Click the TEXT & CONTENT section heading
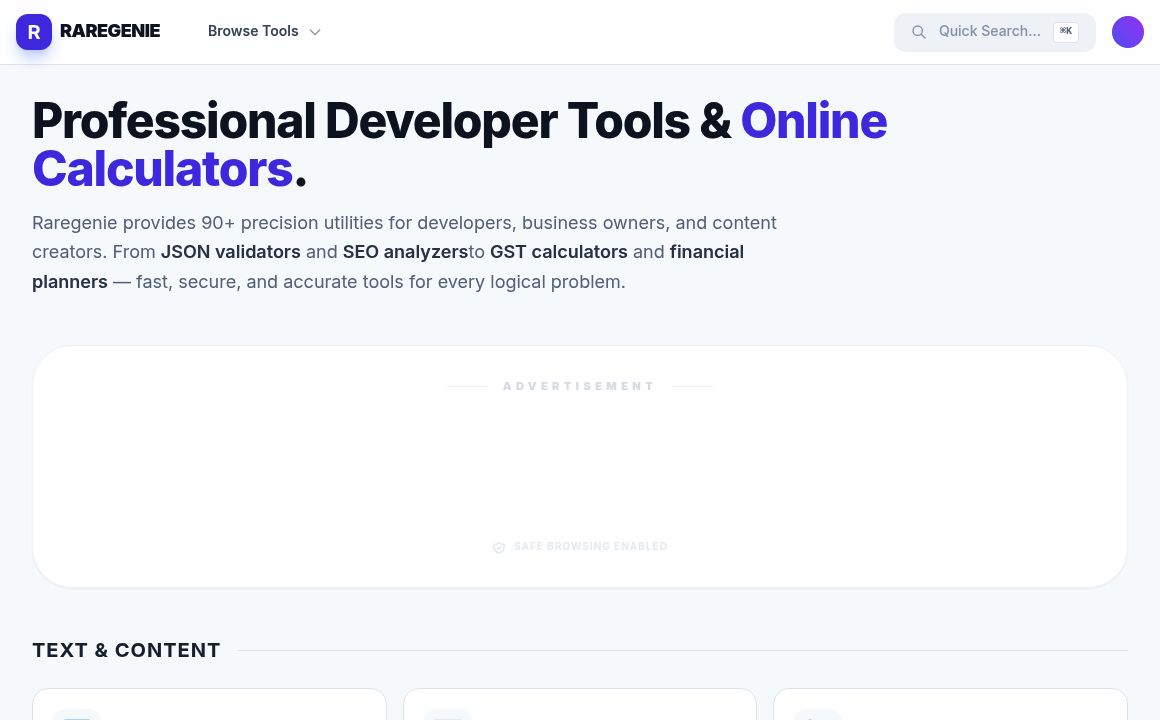1160x720 pixels. 126,650
